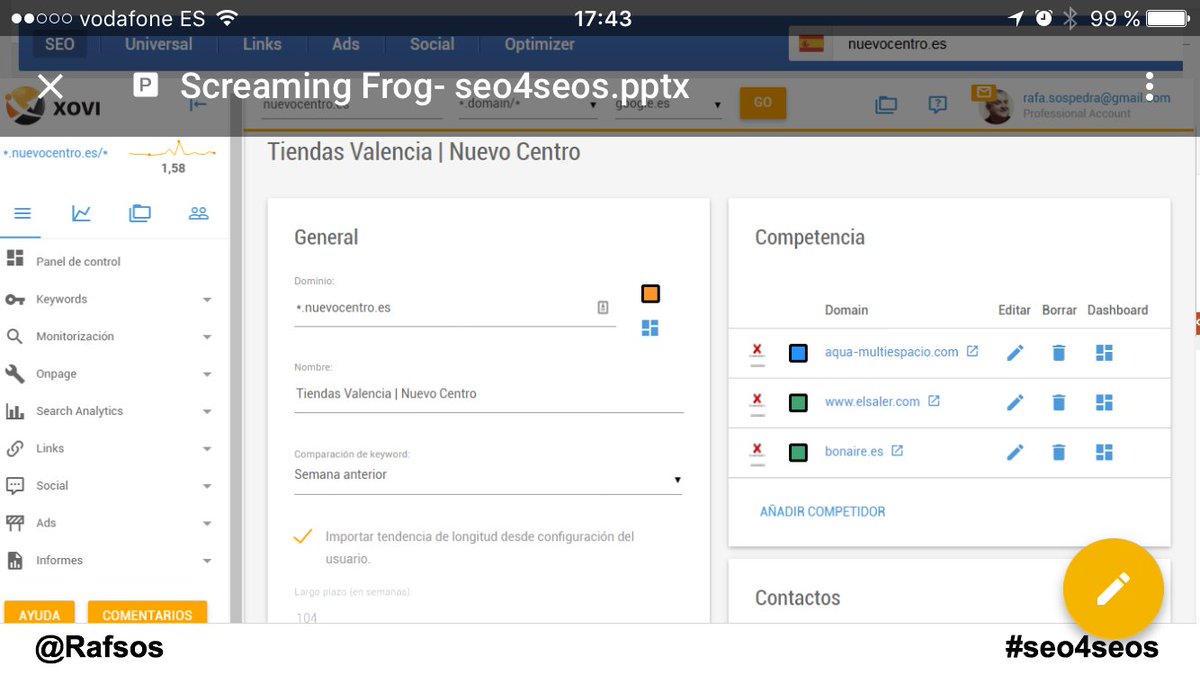Edit the aqua-multiespacio.com competitor
Screen dimensions: 1200x675
pos(1015,352)
